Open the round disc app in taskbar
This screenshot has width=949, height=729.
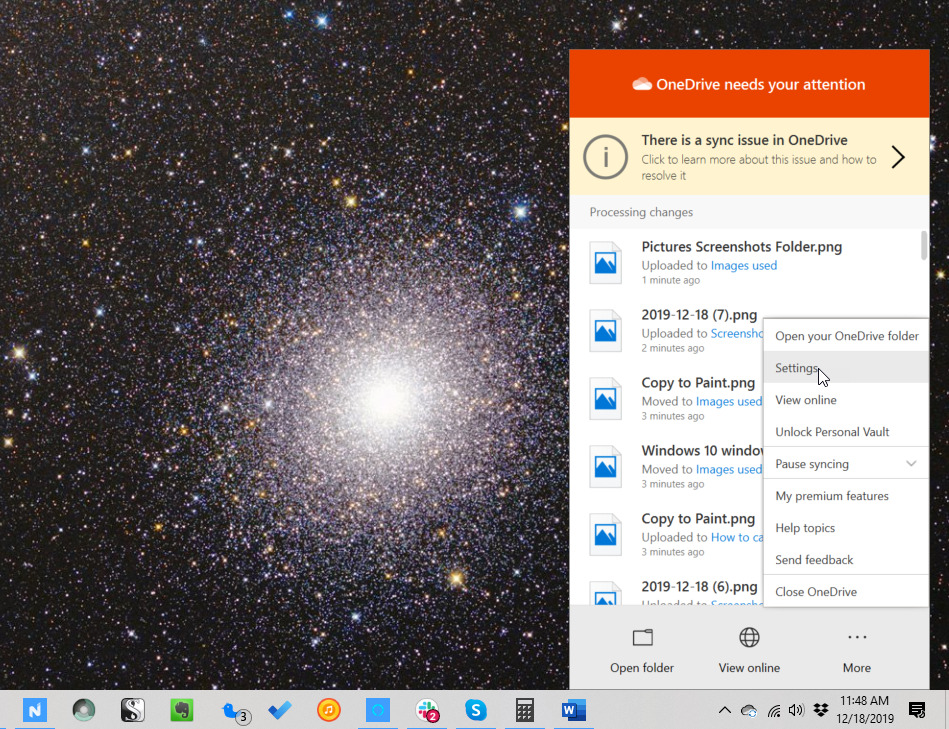[84, 710]
